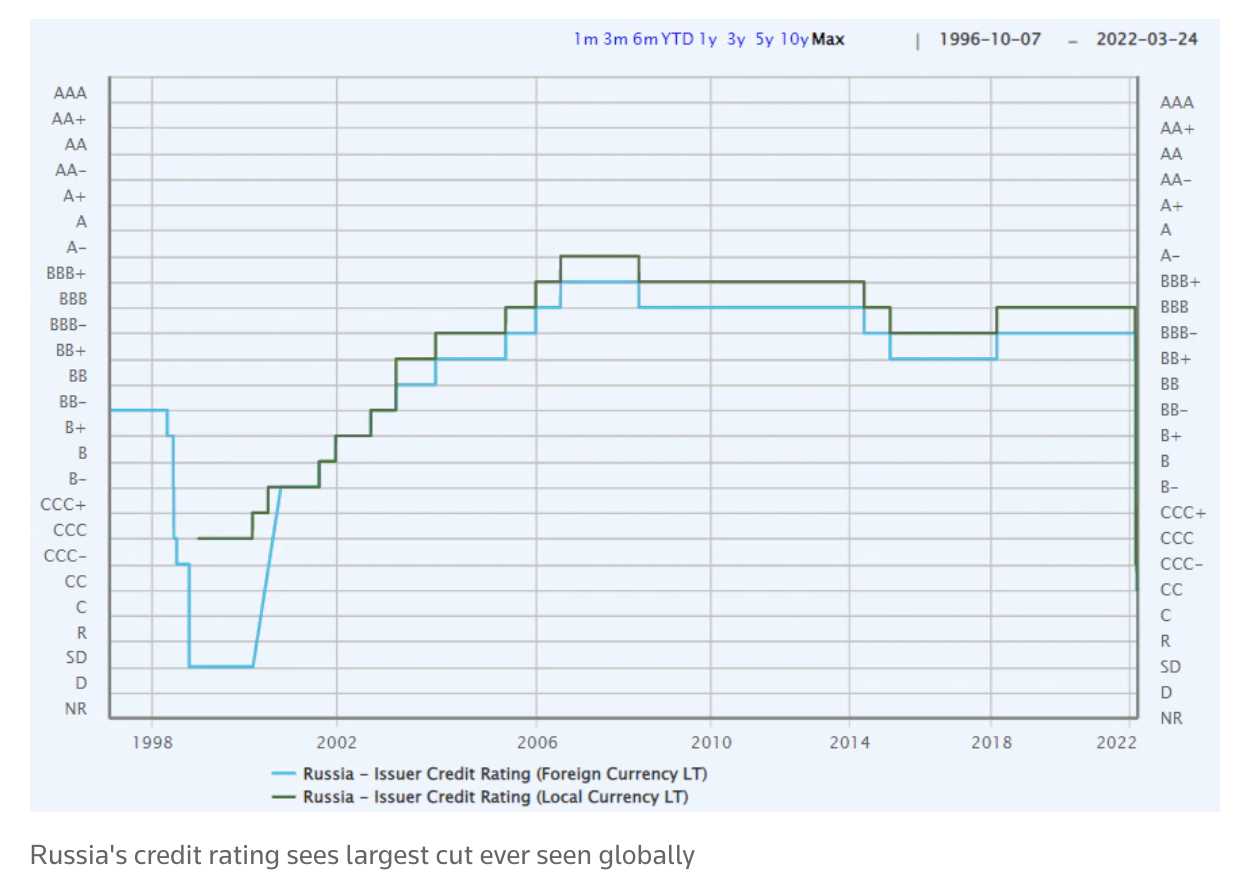
Task: Click the left-axis NR rating label
Action: [76, 709]
